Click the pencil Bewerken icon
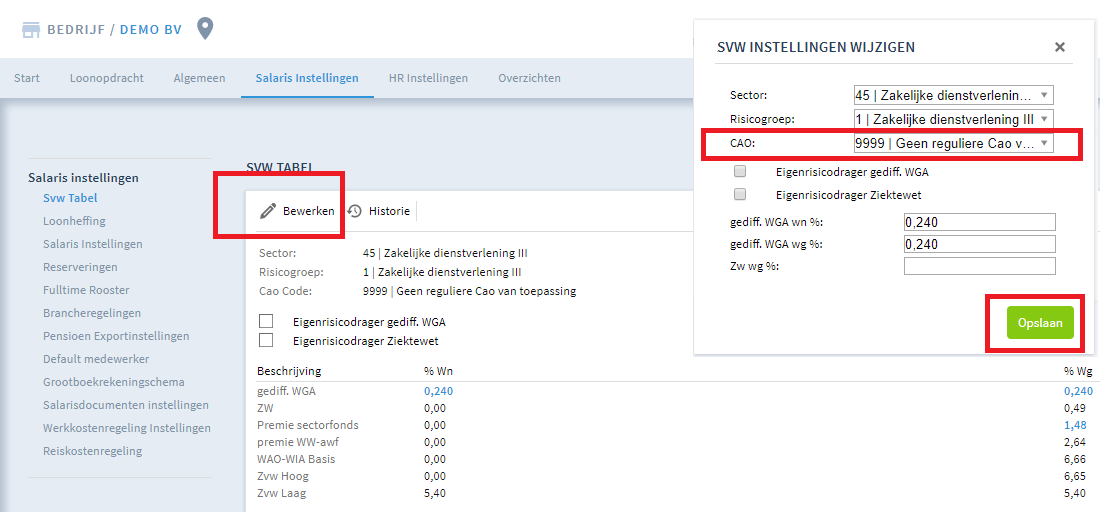The image size is (1100, 512). pyautogui.click(x=268, y=210)
